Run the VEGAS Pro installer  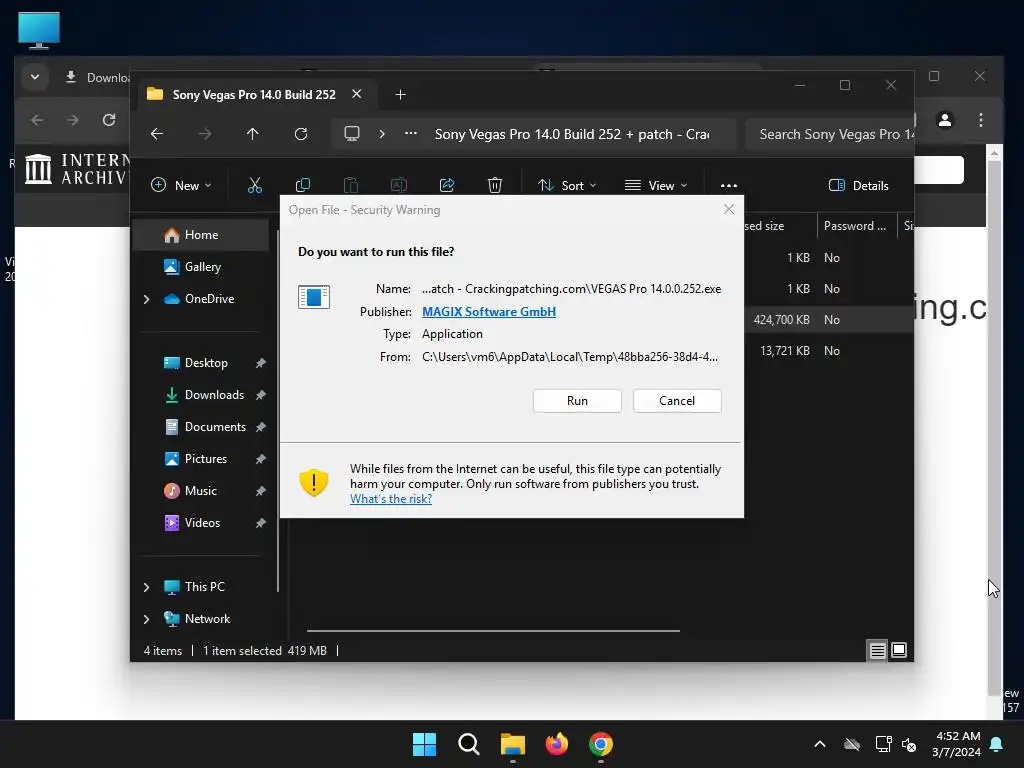pos(577,400)
